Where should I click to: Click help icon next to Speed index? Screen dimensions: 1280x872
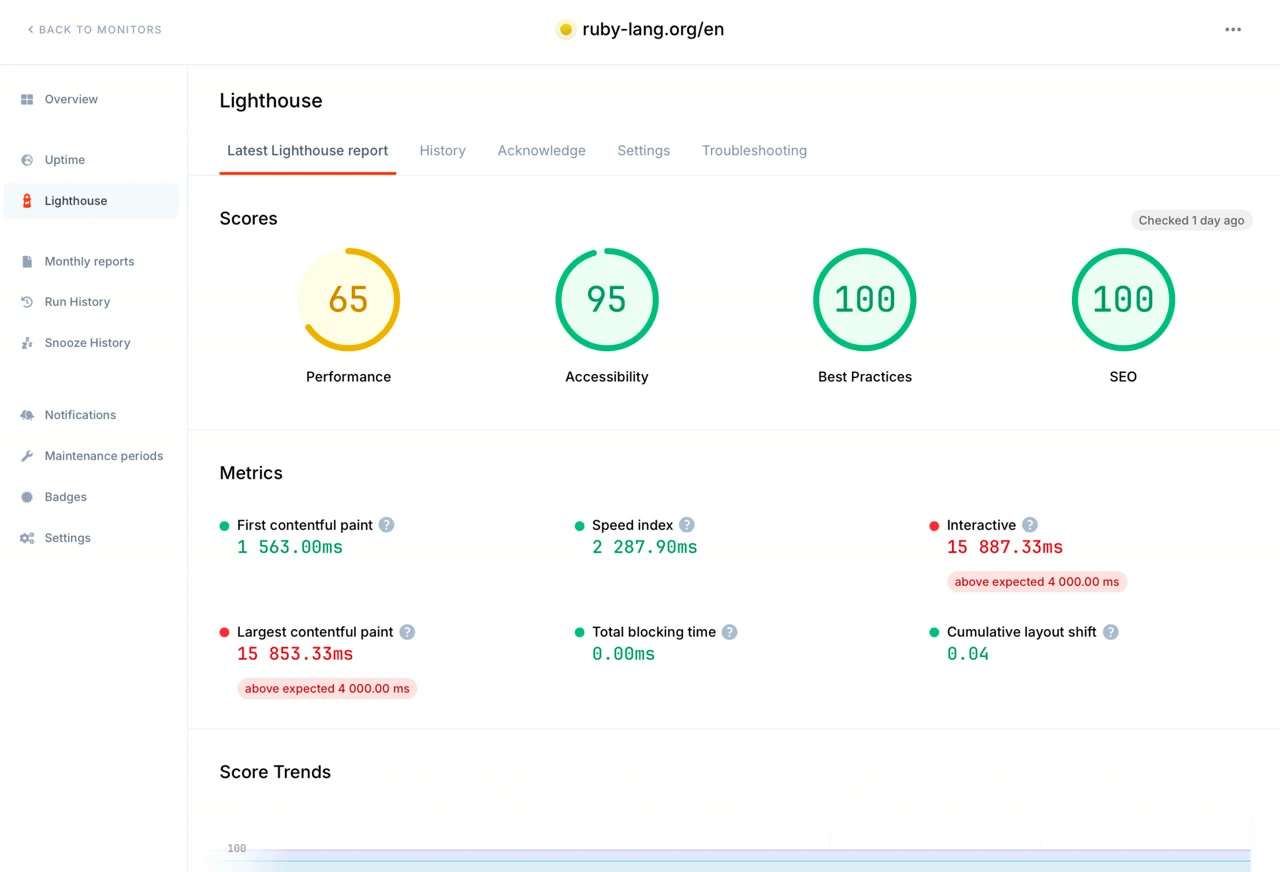click(686, 525)
